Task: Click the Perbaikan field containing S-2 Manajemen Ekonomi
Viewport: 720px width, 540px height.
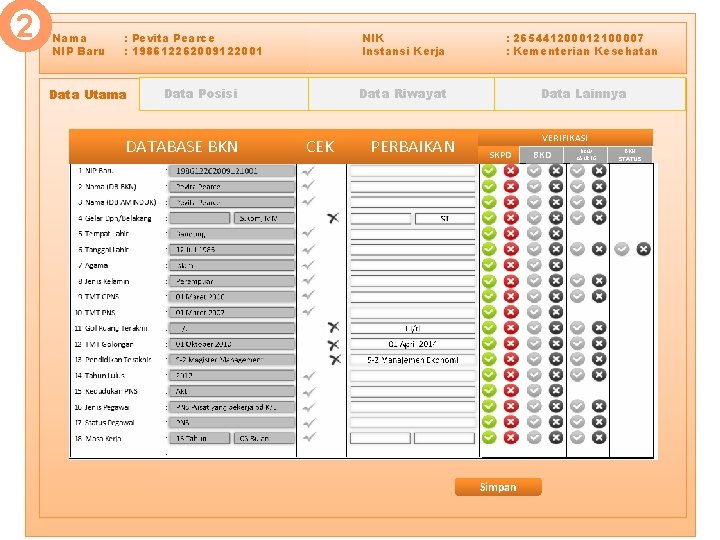Action: pyautogui.click(x=412, y=360)
